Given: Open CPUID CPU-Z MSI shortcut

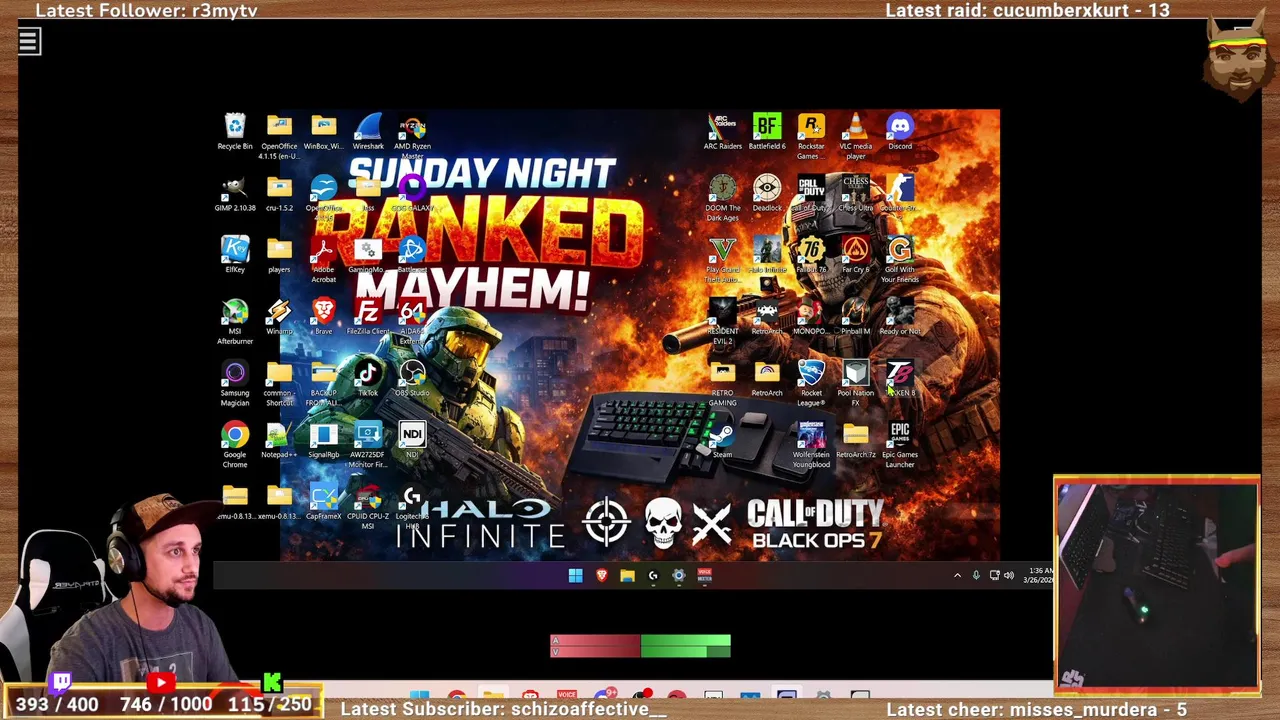Looking at the screenshot, I should tap(368, 507).
